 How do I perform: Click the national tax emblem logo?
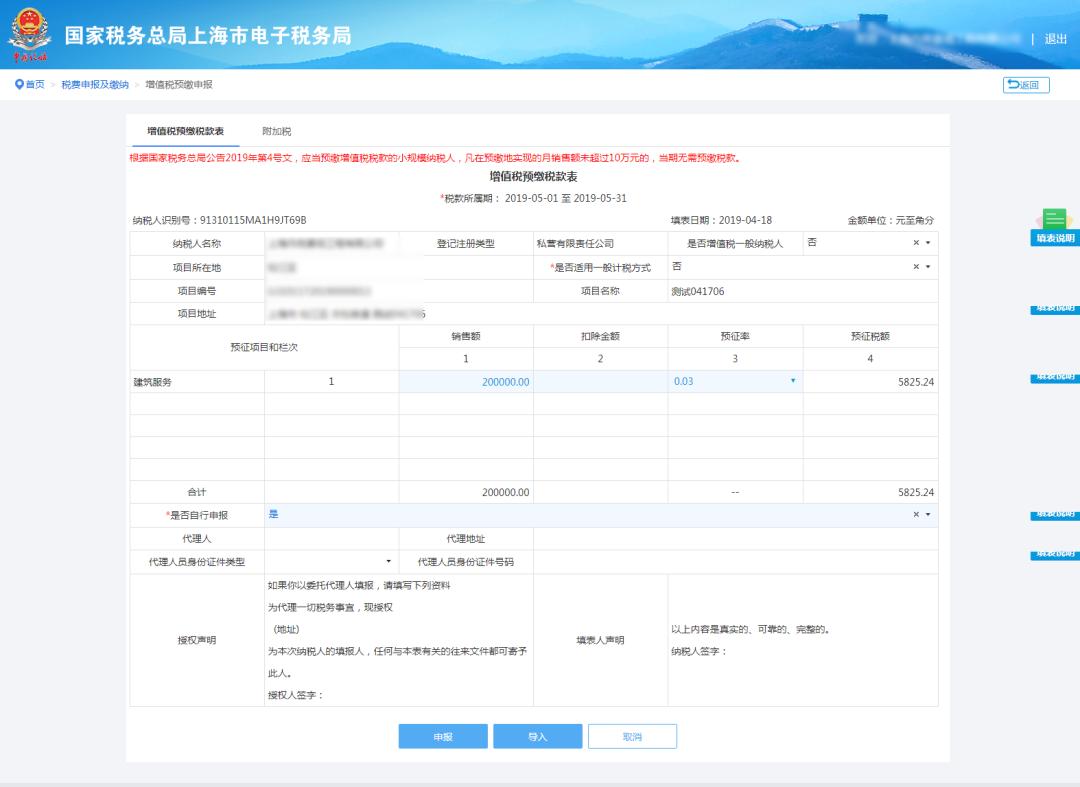29,34
